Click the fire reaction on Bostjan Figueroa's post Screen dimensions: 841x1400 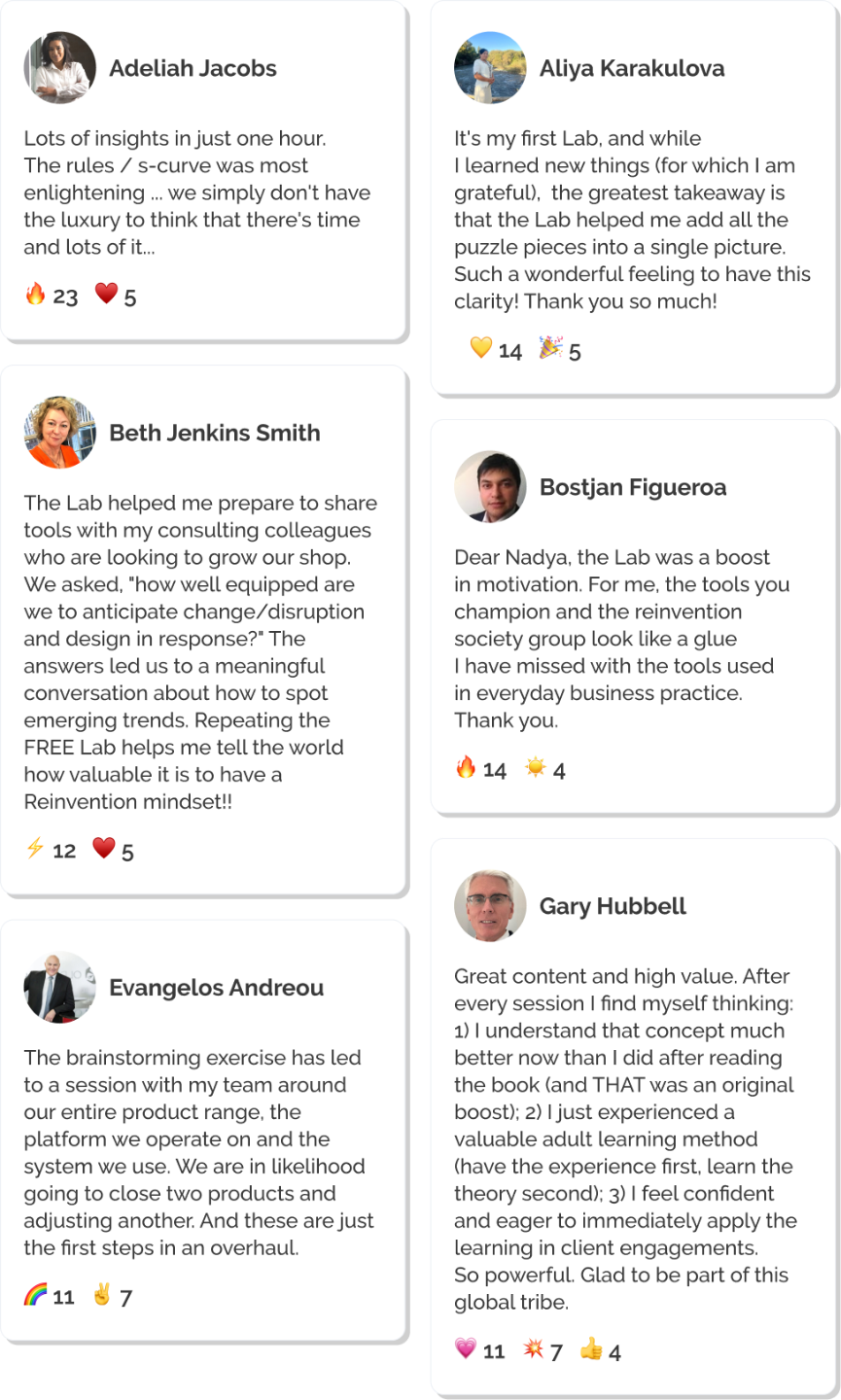466,767
